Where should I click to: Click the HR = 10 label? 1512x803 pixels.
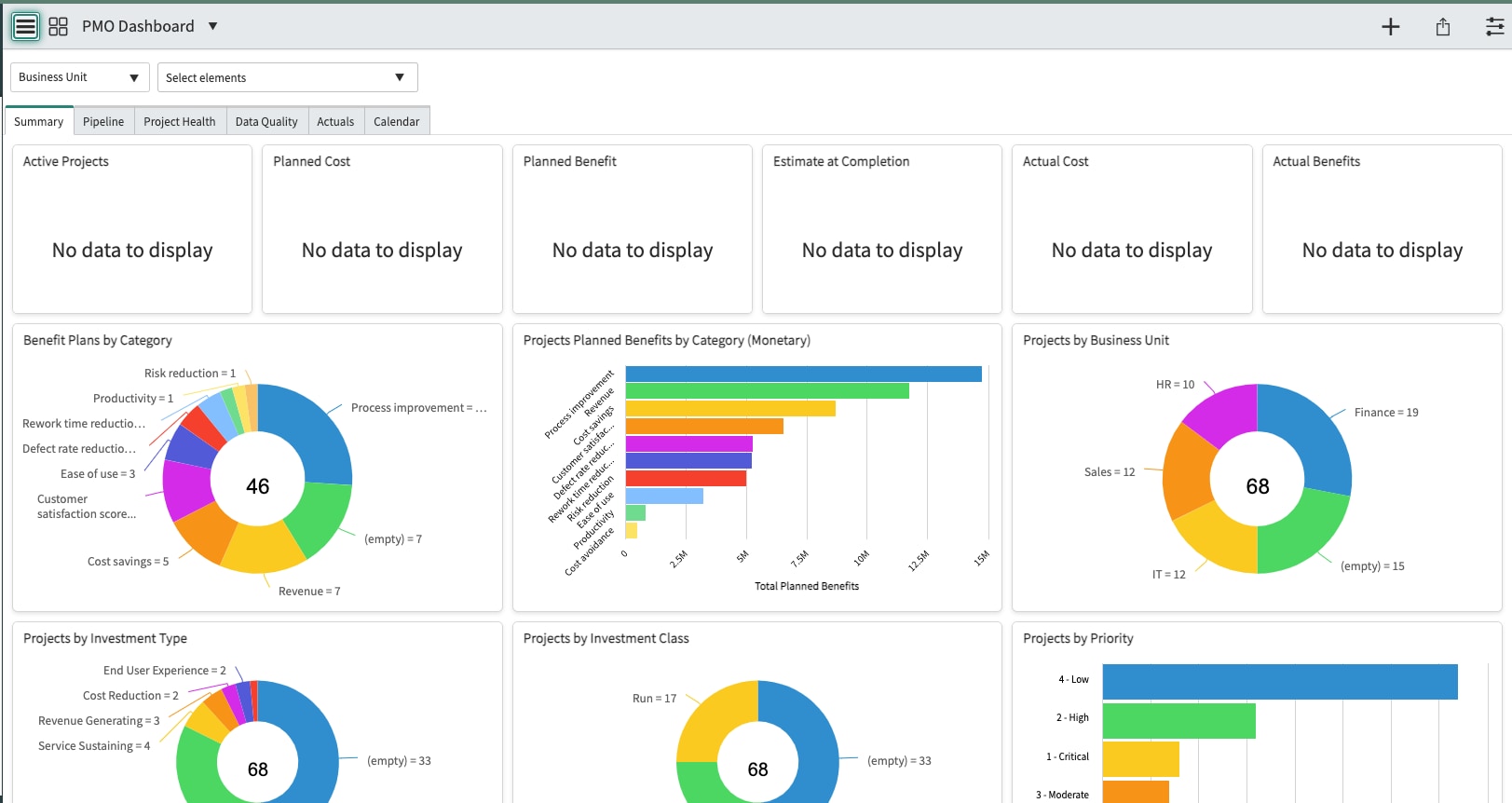1176,385
